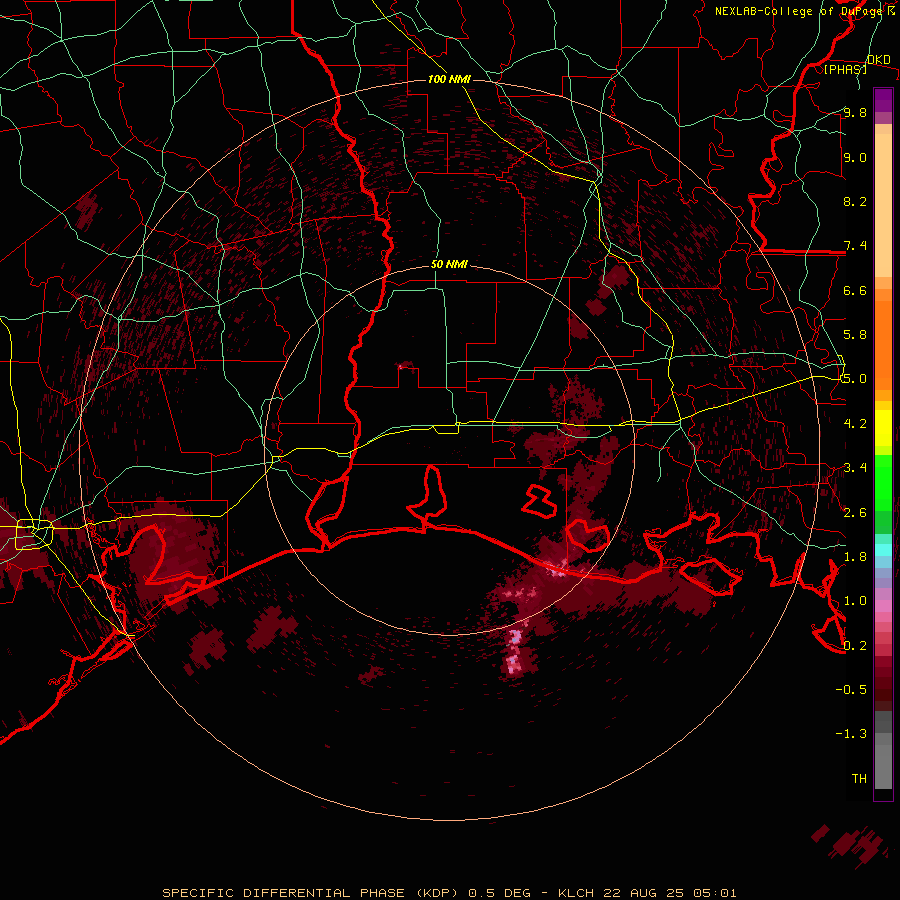Click the 6.6 color scale value
The width and height of the screenshot is (900, 900).
tap(855, 290)
